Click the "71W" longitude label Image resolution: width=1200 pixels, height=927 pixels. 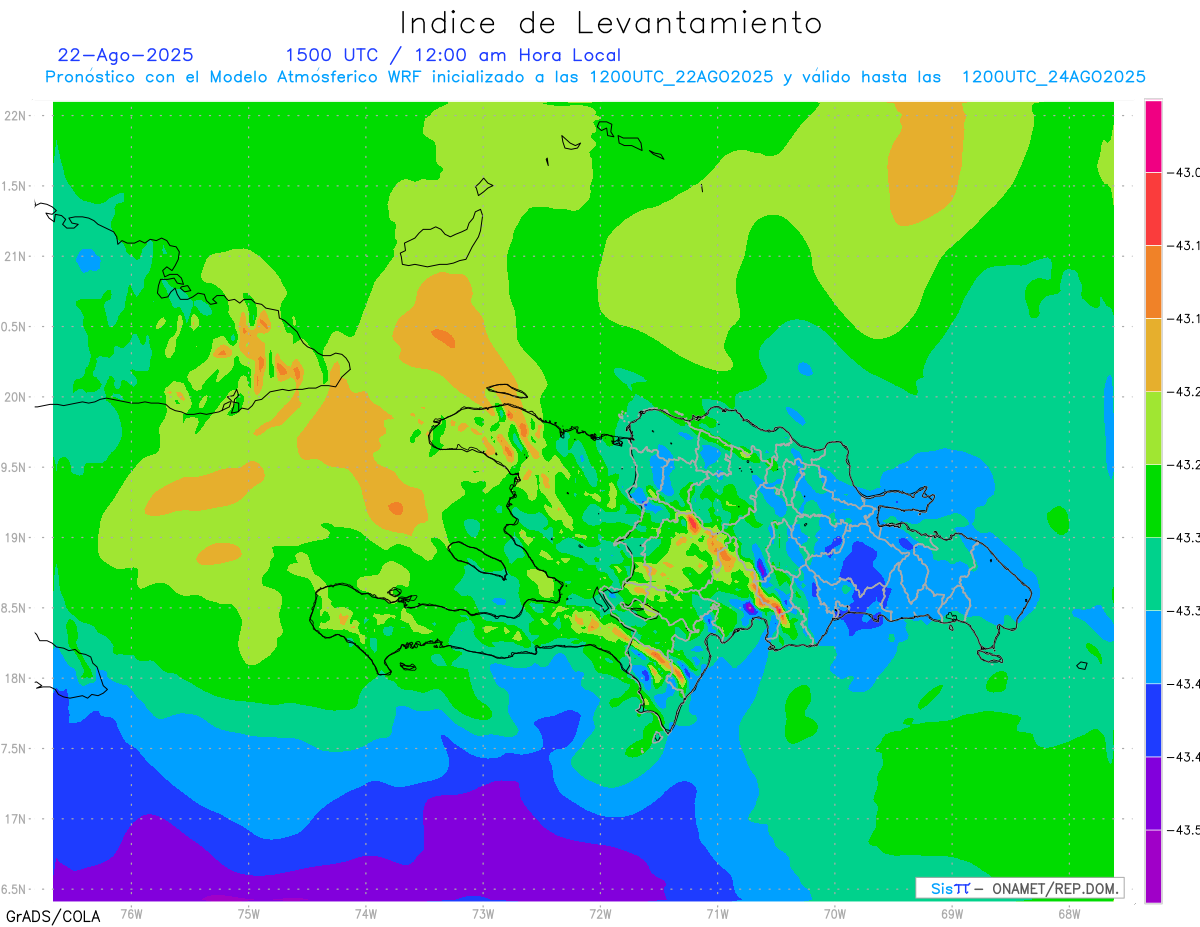pos(717,913)
